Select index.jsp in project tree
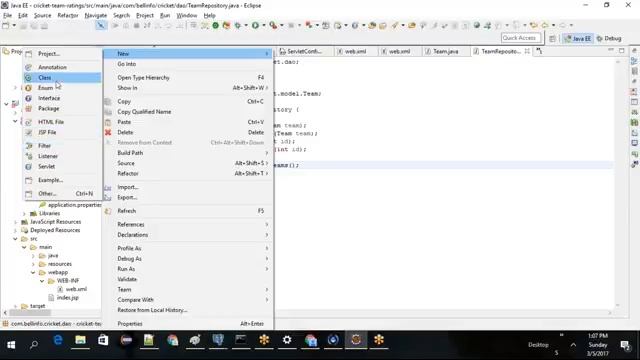Screen dimensions: 640x360 (x=63, y=298)
